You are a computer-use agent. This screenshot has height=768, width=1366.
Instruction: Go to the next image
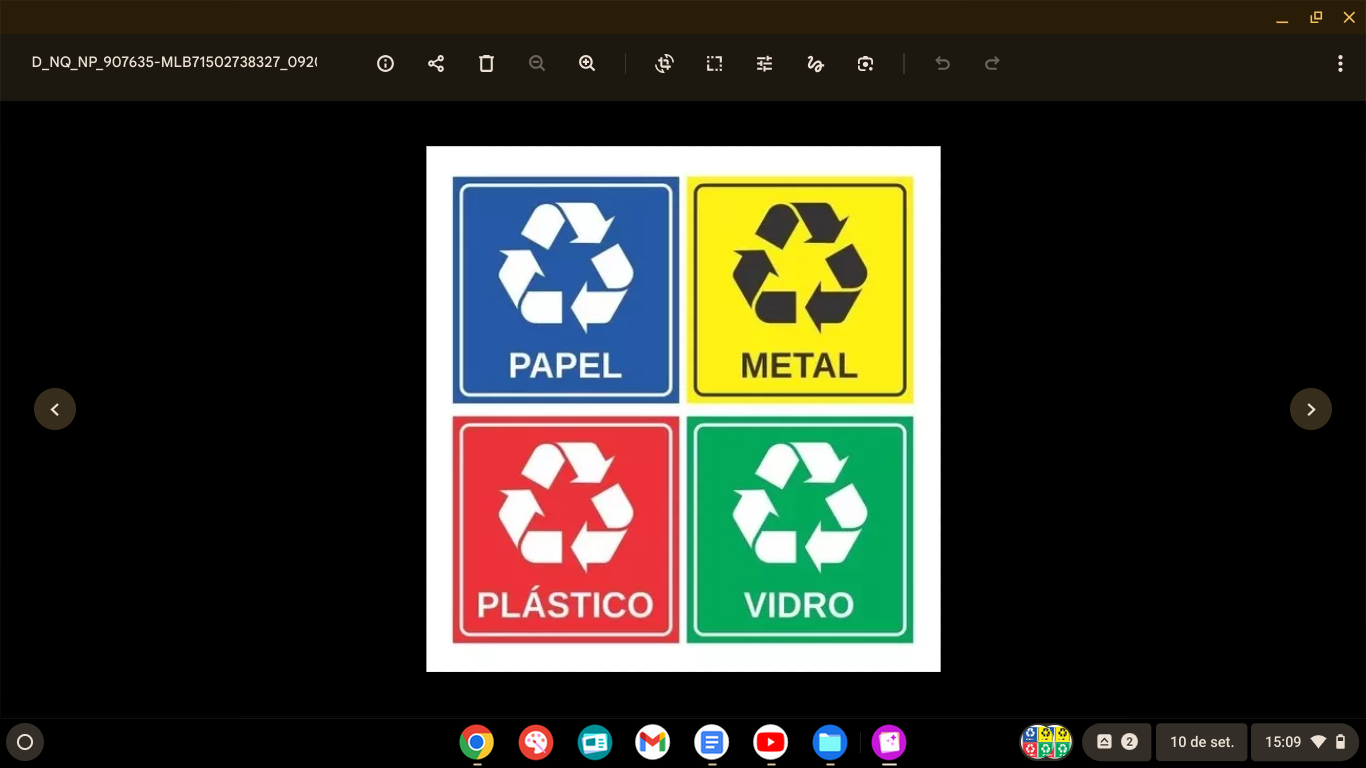click(x=1311, y=409)
